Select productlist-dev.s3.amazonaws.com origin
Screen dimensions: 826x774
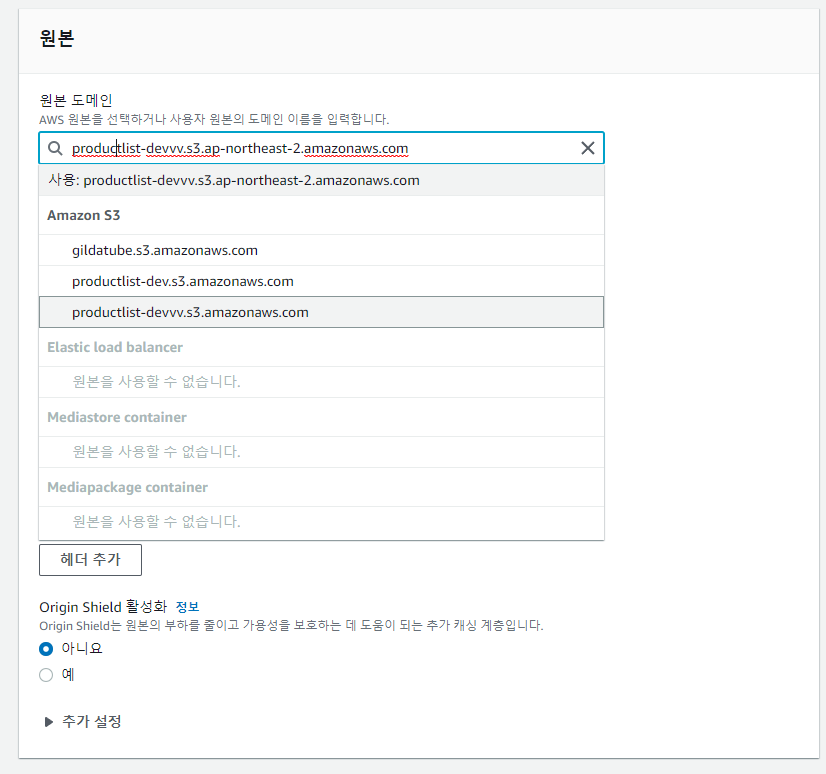point(321,281)
